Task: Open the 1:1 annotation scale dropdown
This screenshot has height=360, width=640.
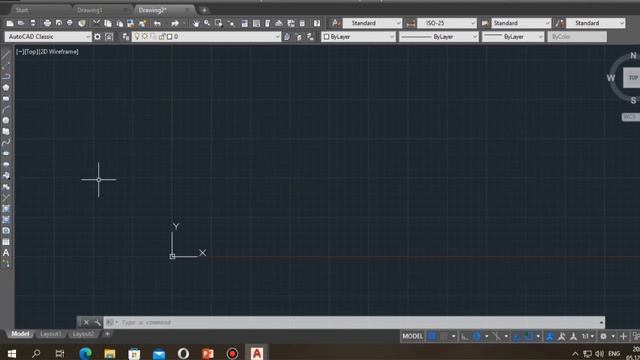Action: [588, 336]
